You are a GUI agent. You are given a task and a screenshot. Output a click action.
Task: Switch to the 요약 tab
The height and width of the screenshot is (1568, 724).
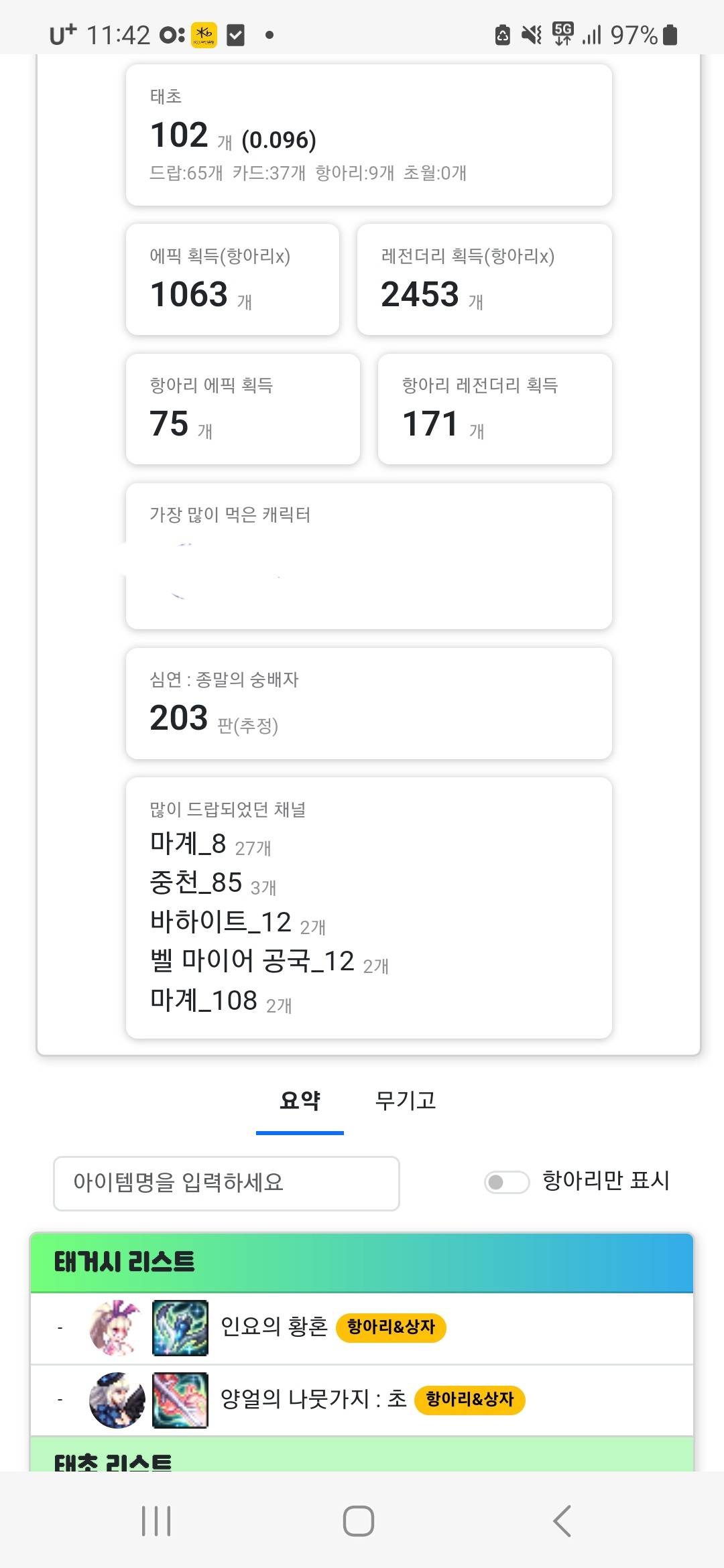pyautogui.click(x=300, y=1101)
